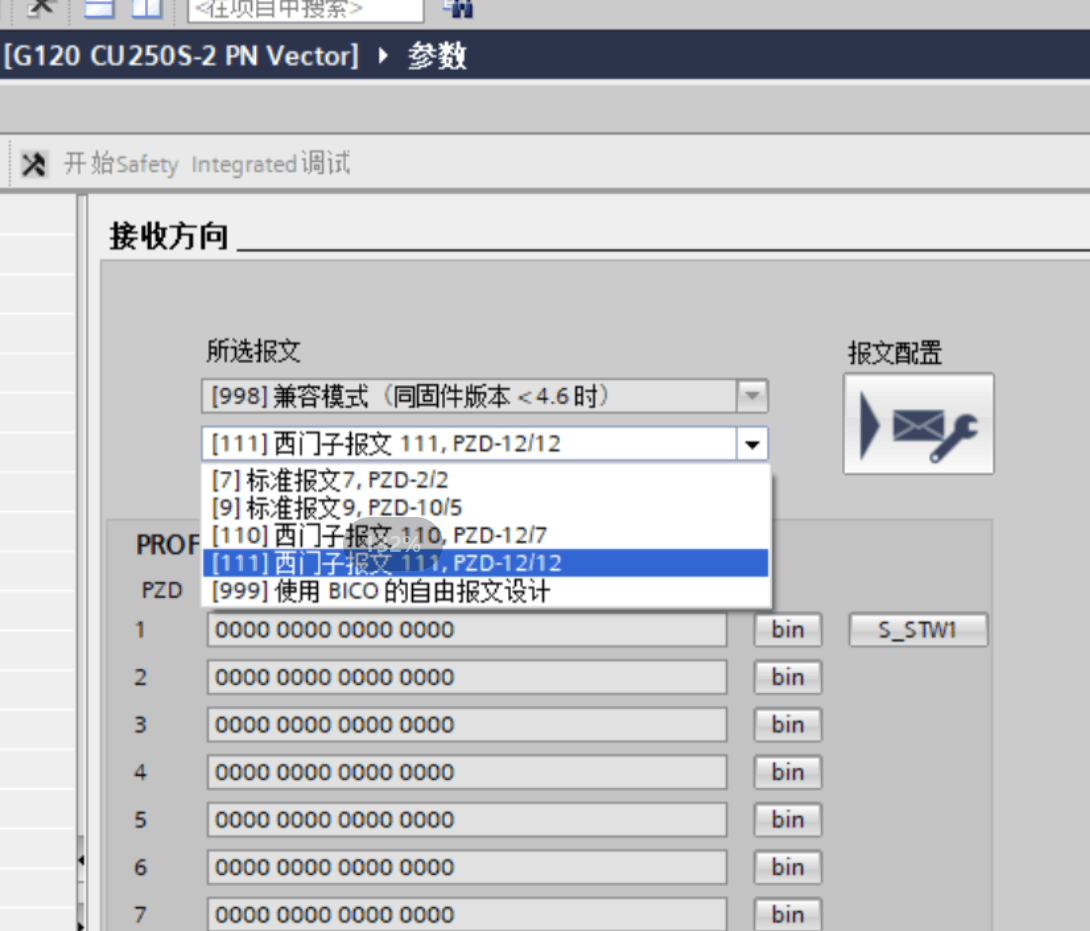Choose [110] 西门子报文 110, PZD-12/7
Image resolution: width=1090 pixels, height=931 pixels.
[x=486, y=535]
